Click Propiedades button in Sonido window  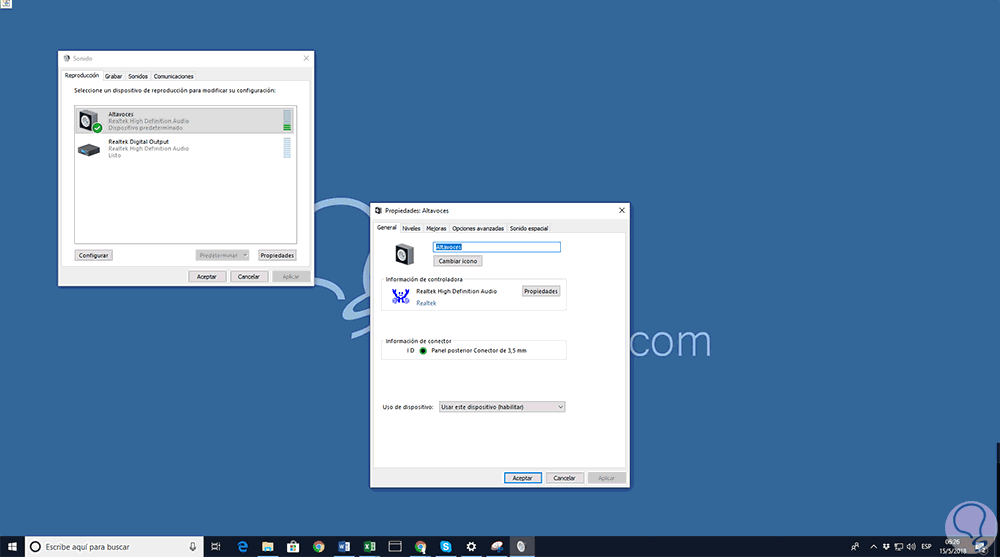(277, 255)
